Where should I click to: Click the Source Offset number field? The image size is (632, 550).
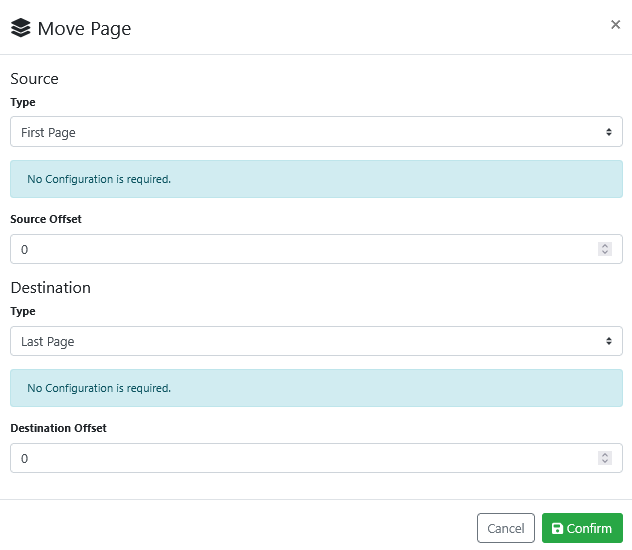click(x=300, y=249)
